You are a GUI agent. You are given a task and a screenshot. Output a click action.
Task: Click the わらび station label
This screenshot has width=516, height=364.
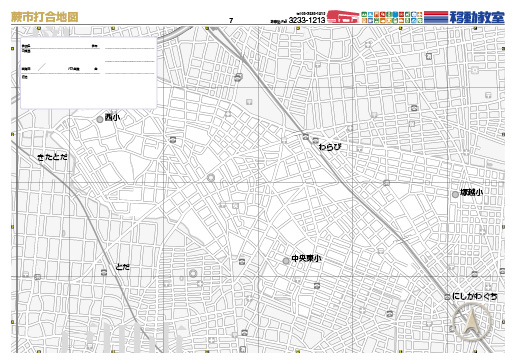coord(330,147)
